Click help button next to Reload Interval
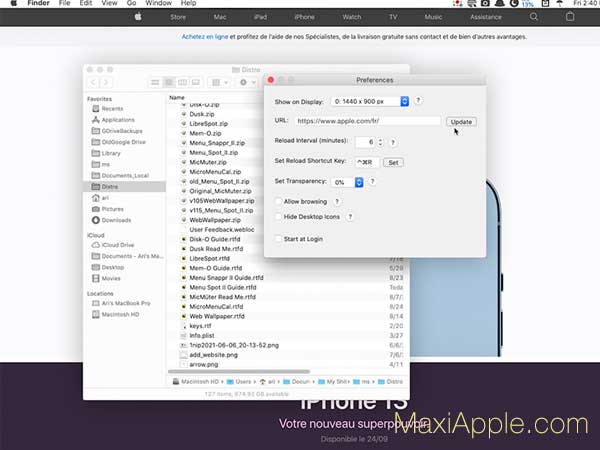600x450 pixels. pyautogui.click(x=393, y=143)
